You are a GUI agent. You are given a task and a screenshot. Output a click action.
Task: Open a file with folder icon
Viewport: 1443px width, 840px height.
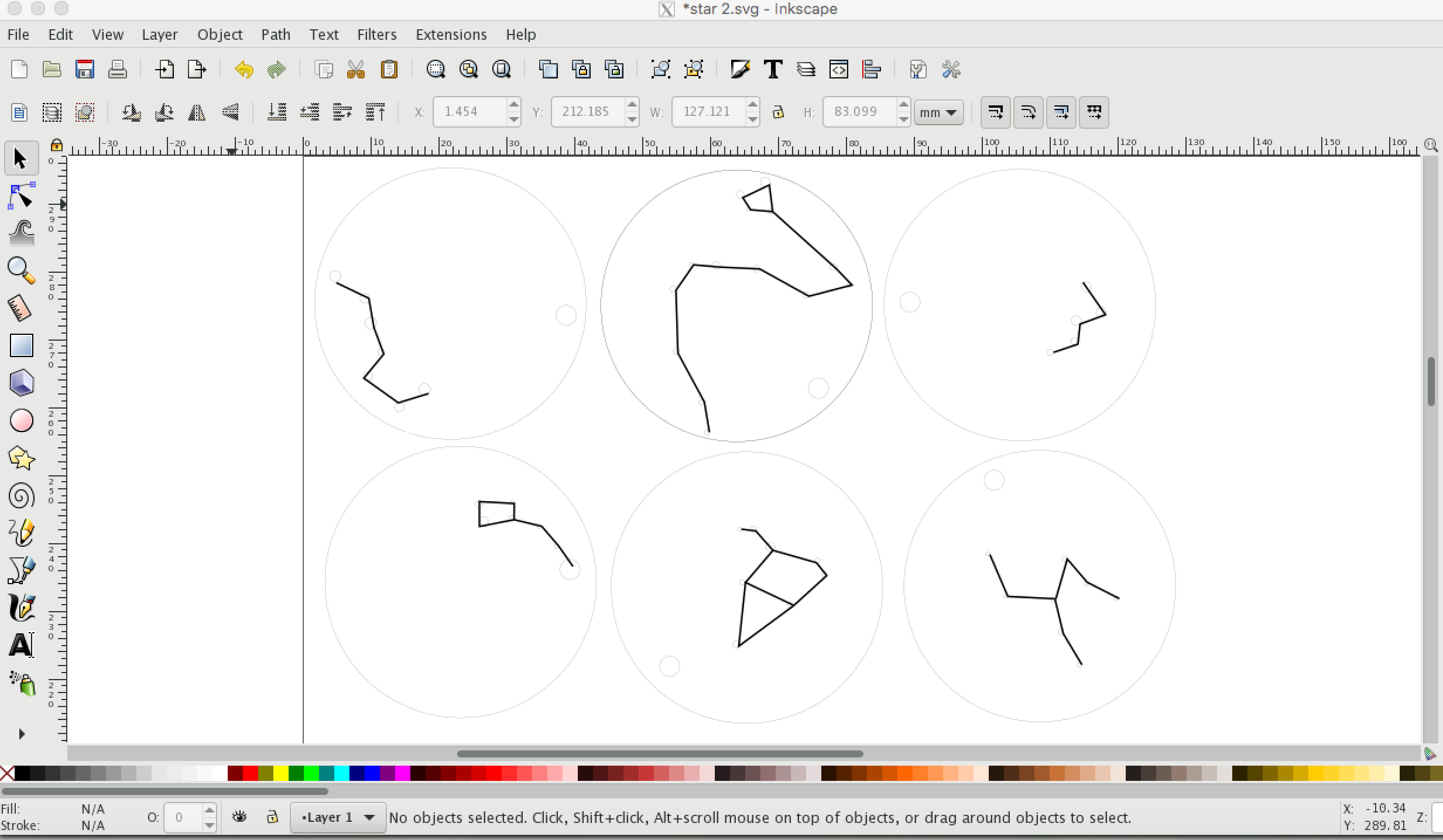coord(52,69)
